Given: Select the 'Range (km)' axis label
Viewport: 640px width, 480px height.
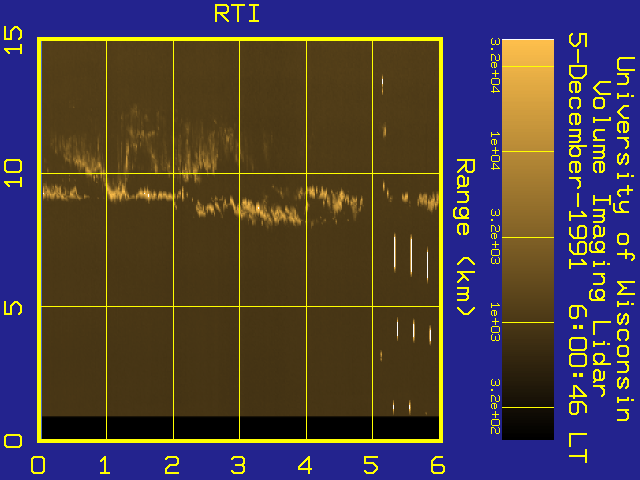Looking at the screenshot, I should point(465,237).
